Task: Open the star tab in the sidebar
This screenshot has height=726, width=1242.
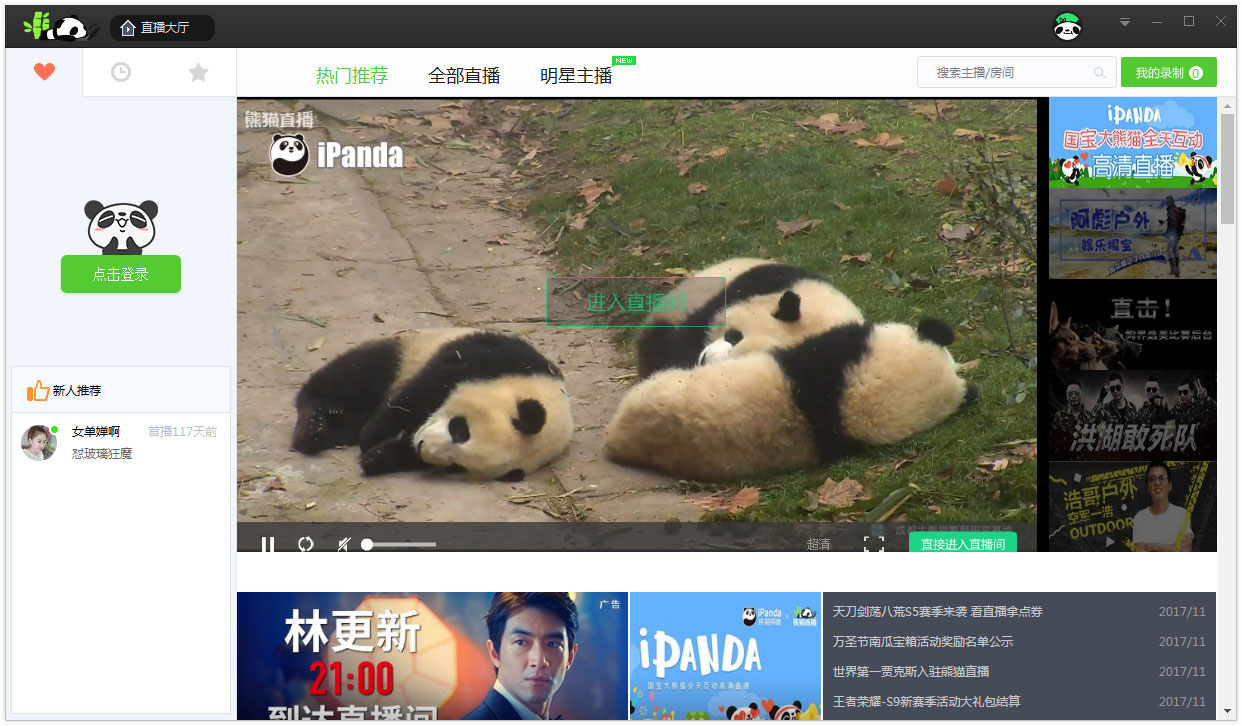Action: [198, 72]
